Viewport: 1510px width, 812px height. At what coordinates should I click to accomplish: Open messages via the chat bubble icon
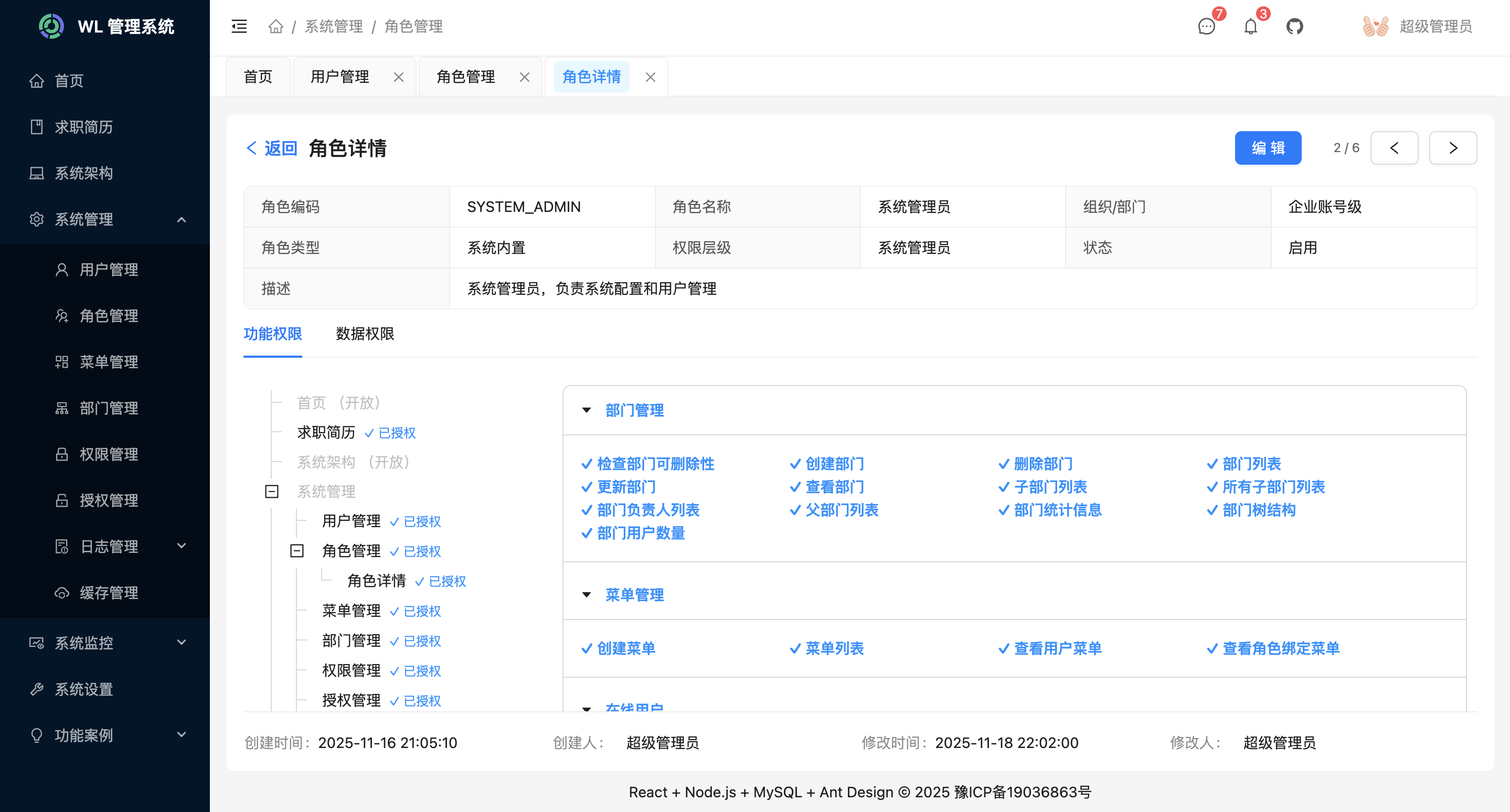click(x=1206, y=27)
